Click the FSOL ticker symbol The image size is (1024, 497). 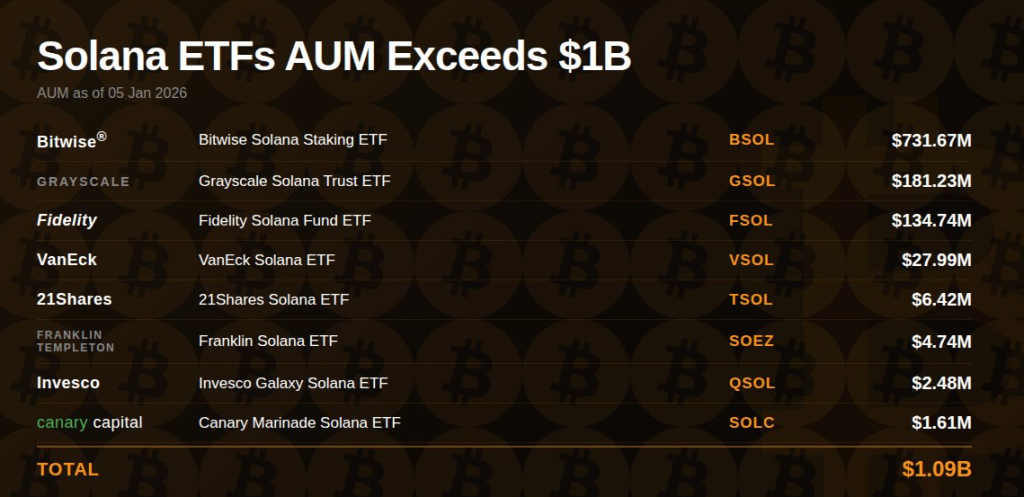point(752,220)
